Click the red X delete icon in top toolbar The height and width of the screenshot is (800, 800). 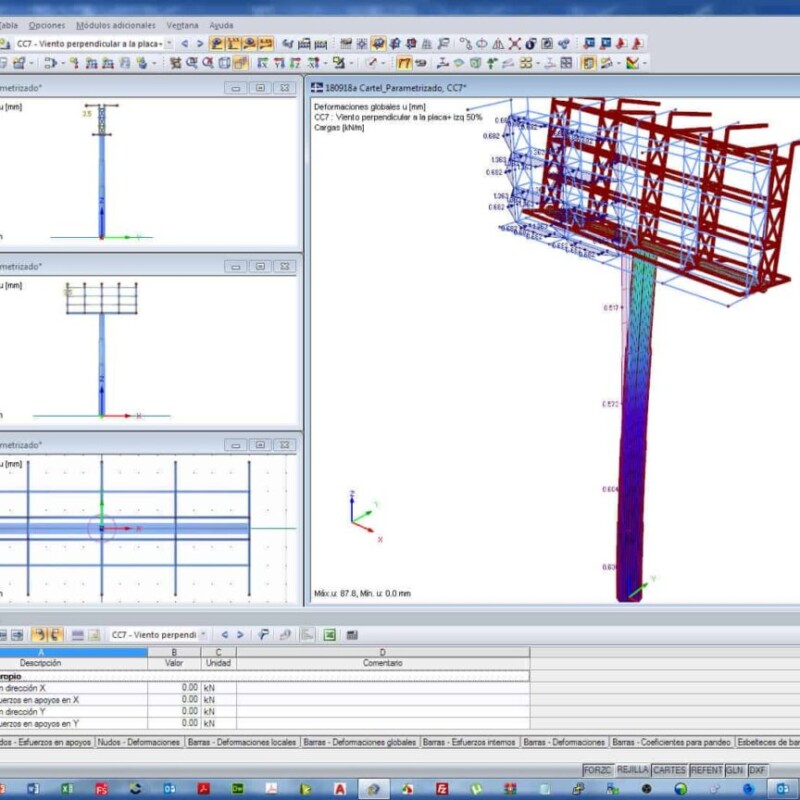[515, 44]
